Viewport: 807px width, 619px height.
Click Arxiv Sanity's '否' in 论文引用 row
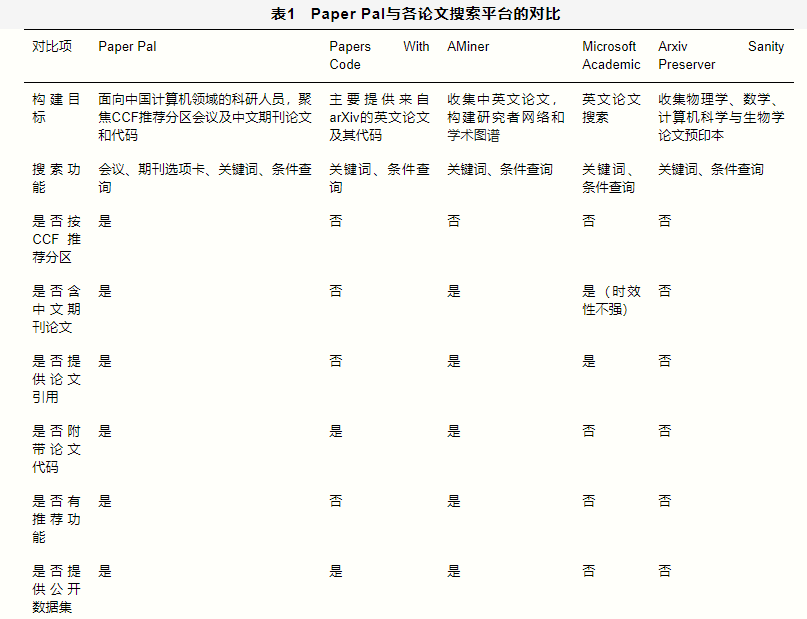click(665, 361)
